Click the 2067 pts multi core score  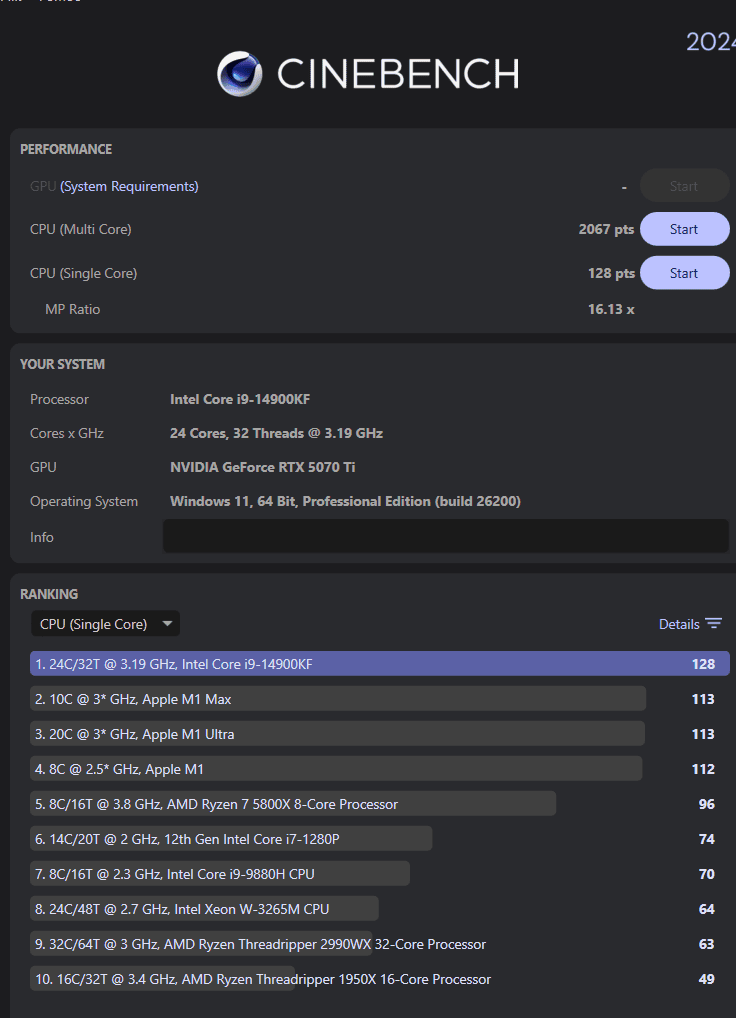tap(606, 229)
